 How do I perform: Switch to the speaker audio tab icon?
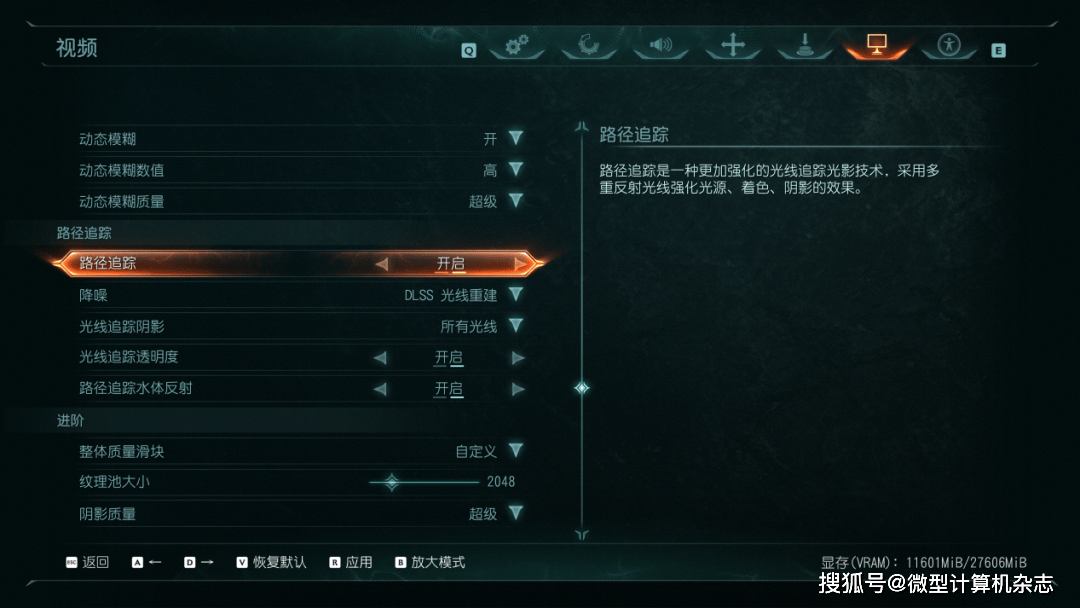pyautogui.click(x=661, y=45)
